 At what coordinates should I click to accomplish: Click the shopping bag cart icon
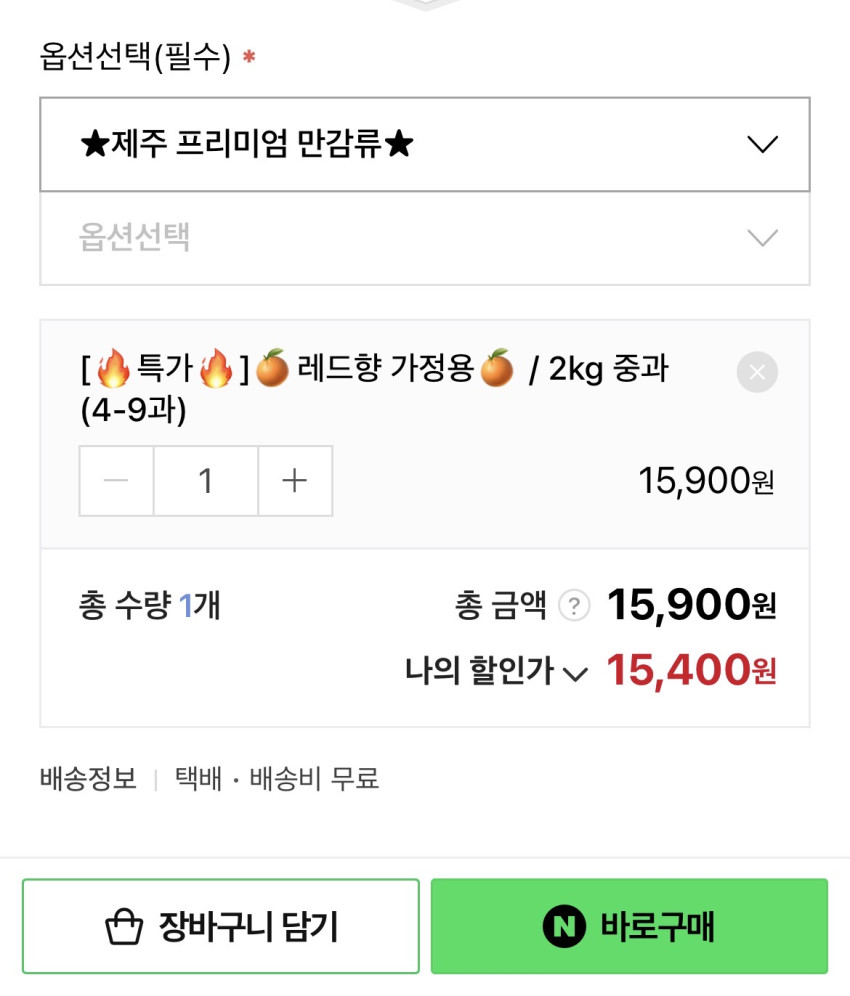point(125,927)
